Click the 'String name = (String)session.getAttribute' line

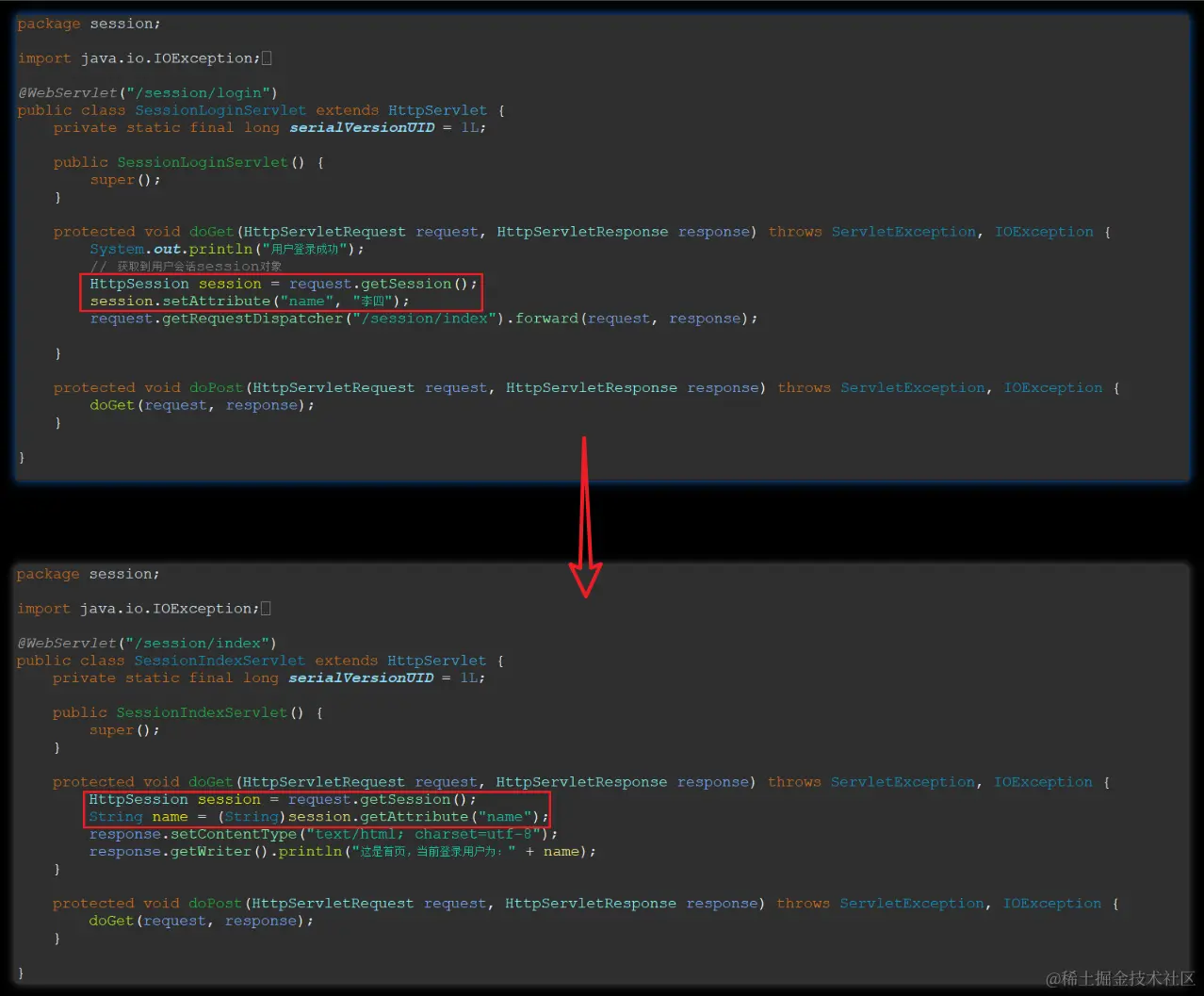[318, 817]
